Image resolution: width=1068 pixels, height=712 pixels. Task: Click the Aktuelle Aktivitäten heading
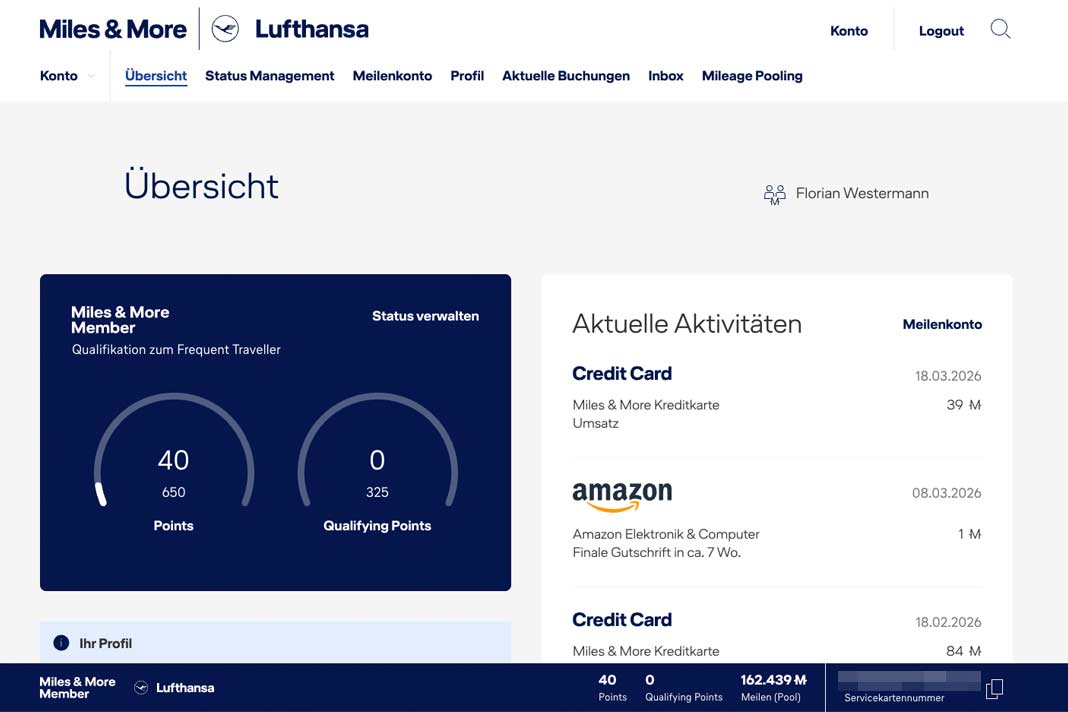tap(687, 324)
